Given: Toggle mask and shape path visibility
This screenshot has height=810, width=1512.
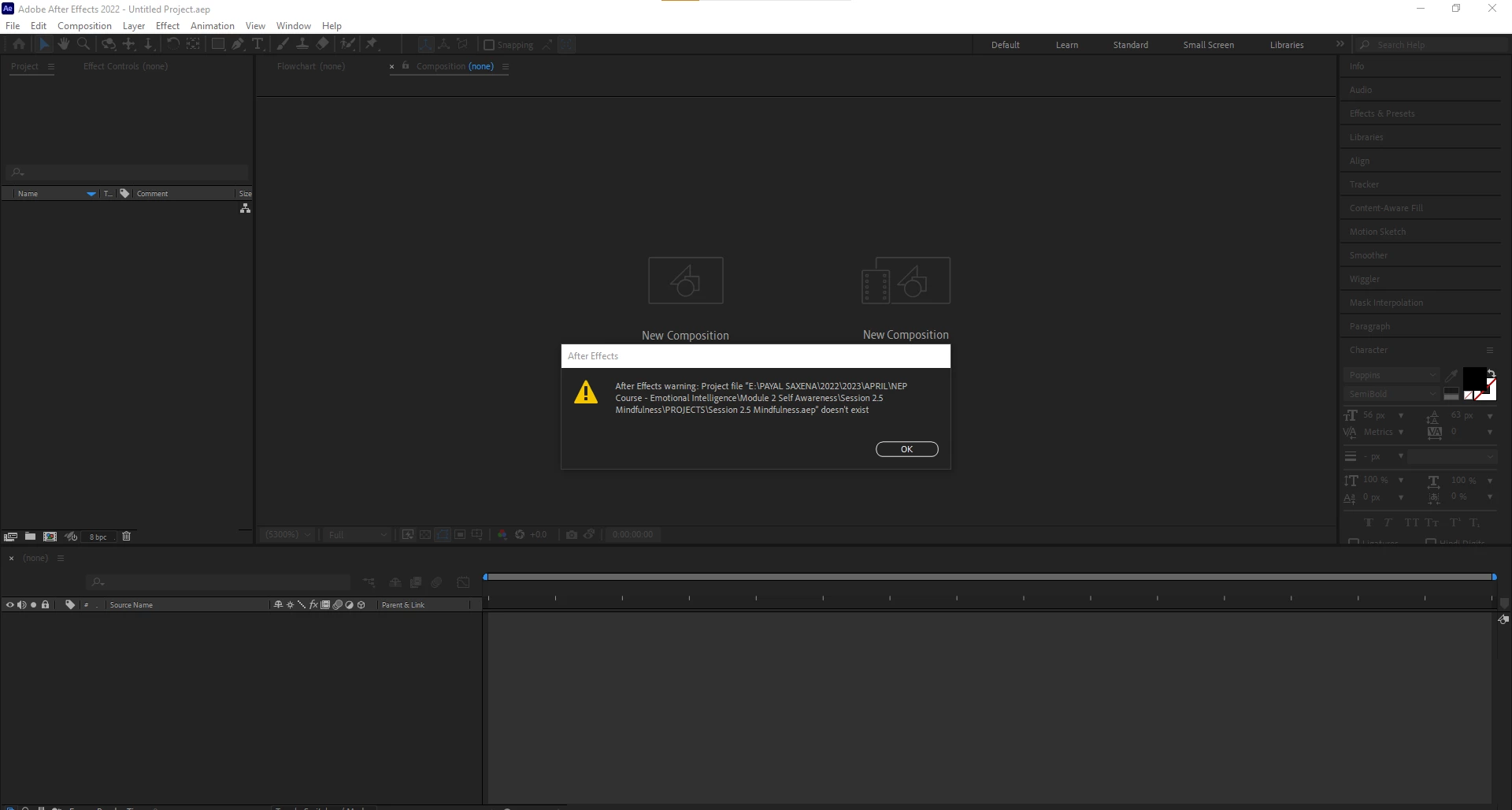Looking at the screenshot, I should pyautogui.click(x=443, y=534).
